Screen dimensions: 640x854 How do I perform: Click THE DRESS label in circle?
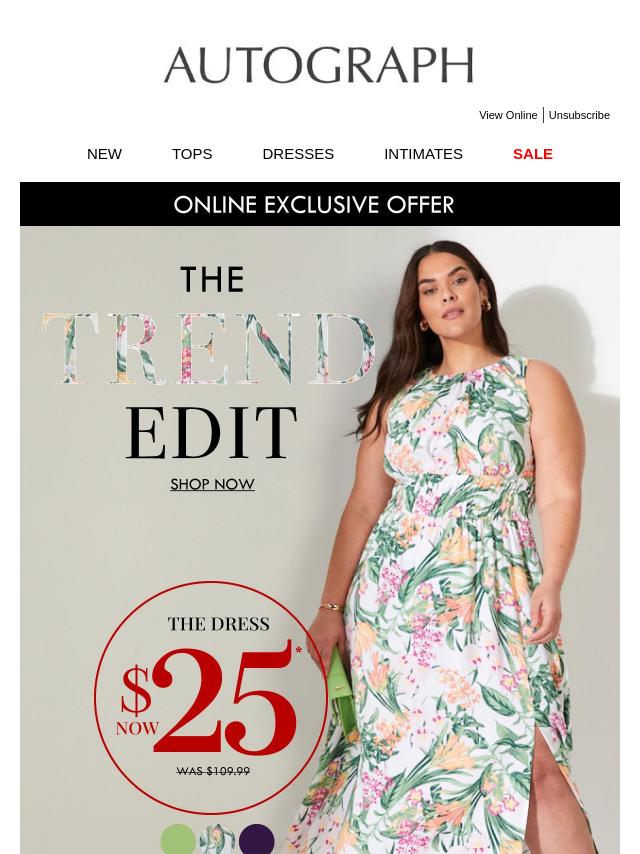(218, 624)
